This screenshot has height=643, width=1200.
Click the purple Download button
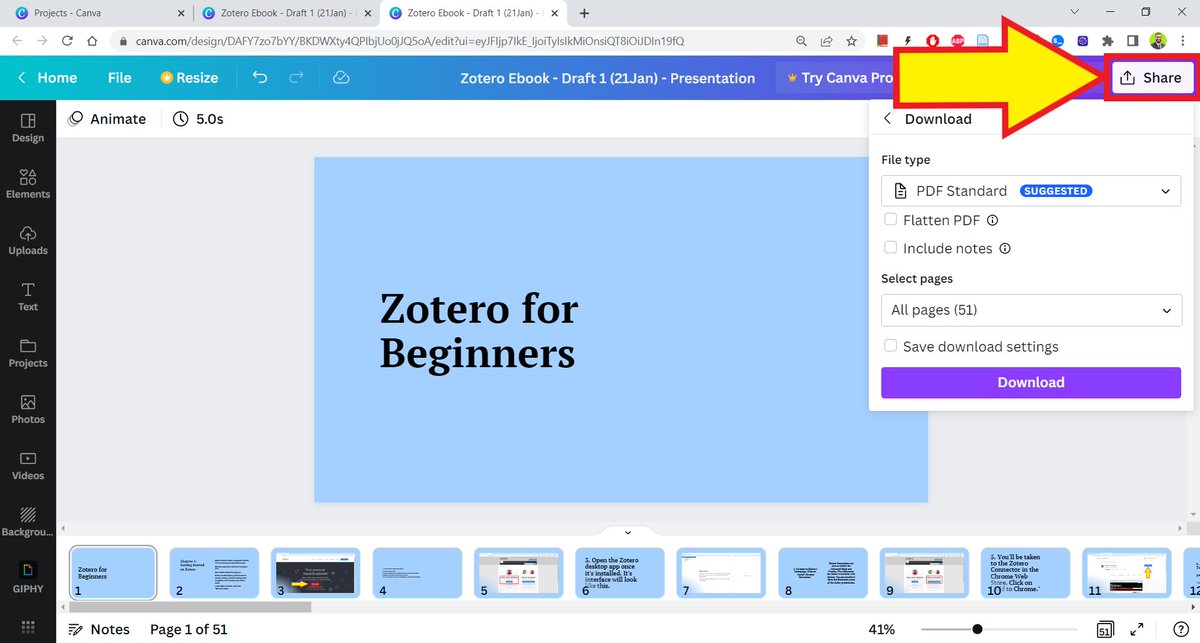pyautogui.click(x=1031, y=382)
